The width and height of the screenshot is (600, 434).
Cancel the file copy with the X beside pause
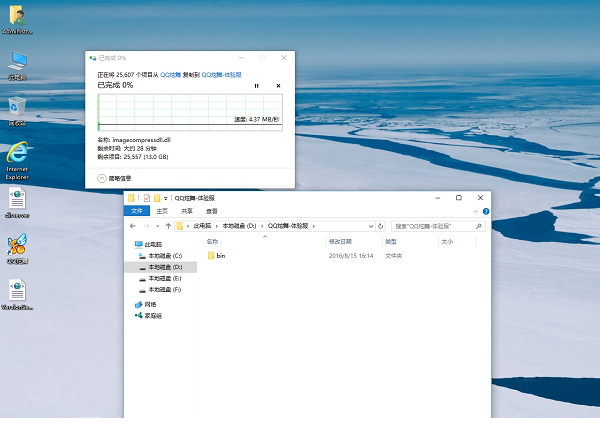278,86
